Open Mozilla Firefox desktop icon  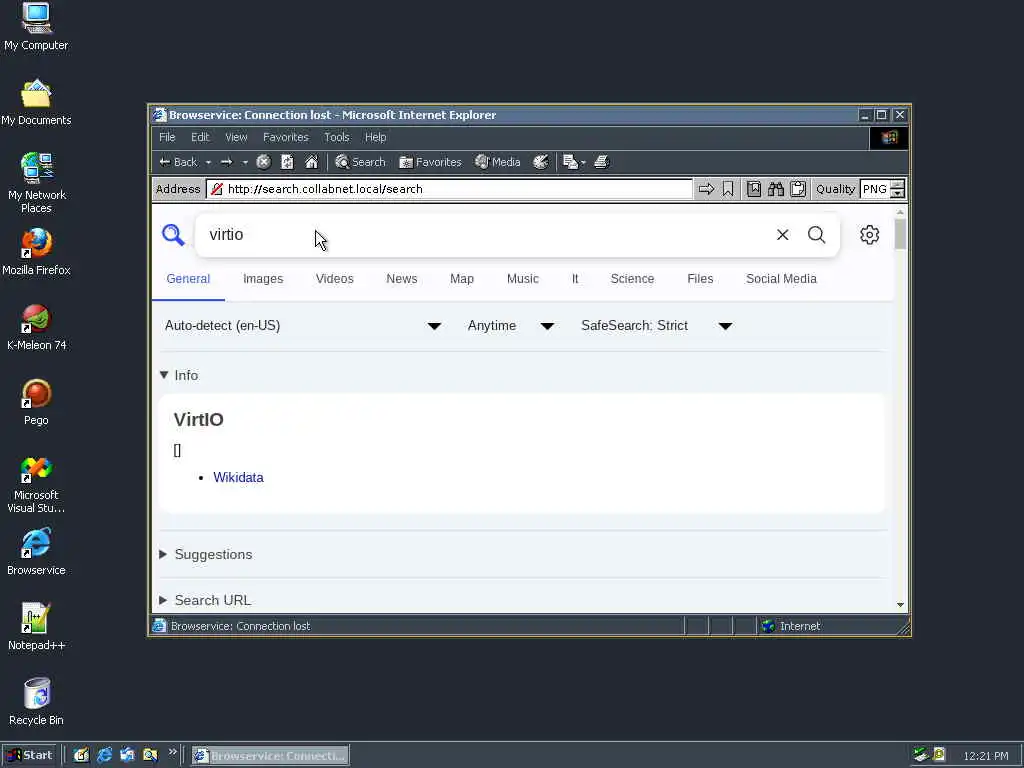pos(36,252)
